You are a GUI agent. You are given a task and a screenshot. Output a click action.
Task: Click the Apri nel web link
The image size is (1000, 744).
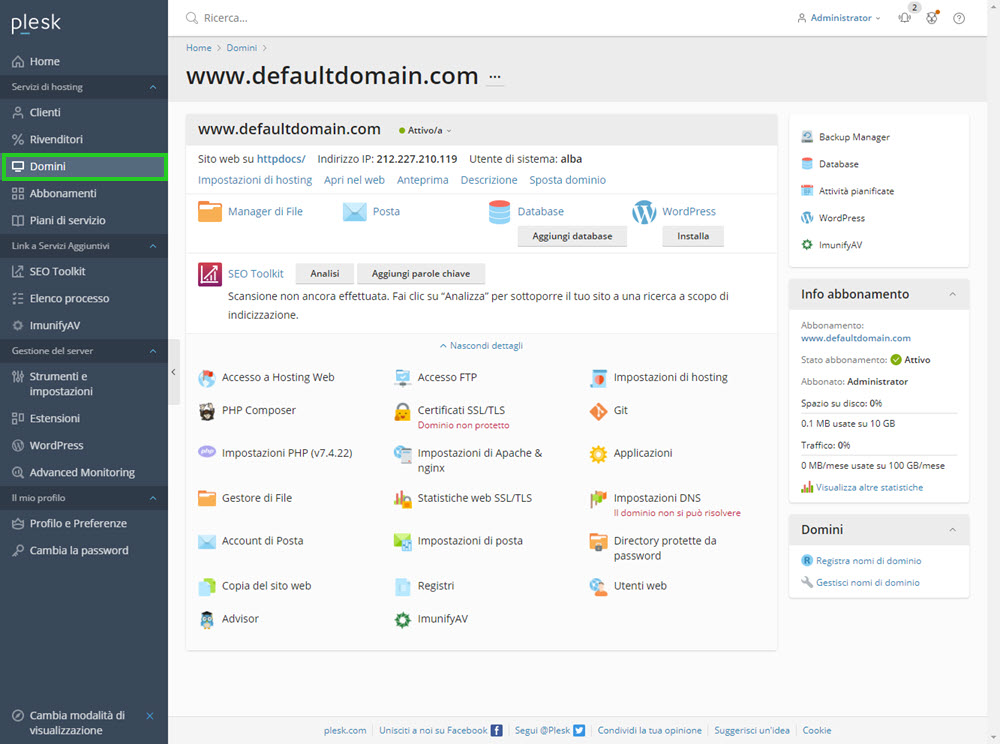tap(354, 180)
